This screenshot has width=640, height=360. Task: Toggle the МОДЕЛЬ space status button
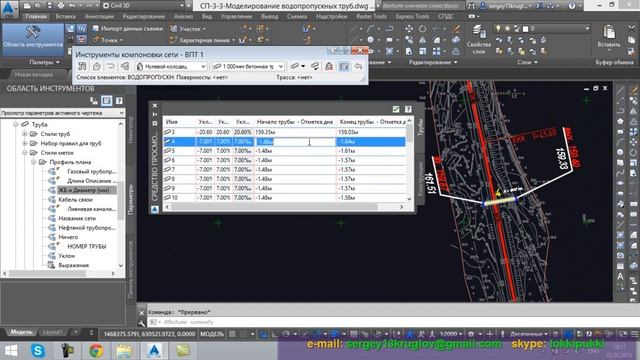tap(212, 334)
